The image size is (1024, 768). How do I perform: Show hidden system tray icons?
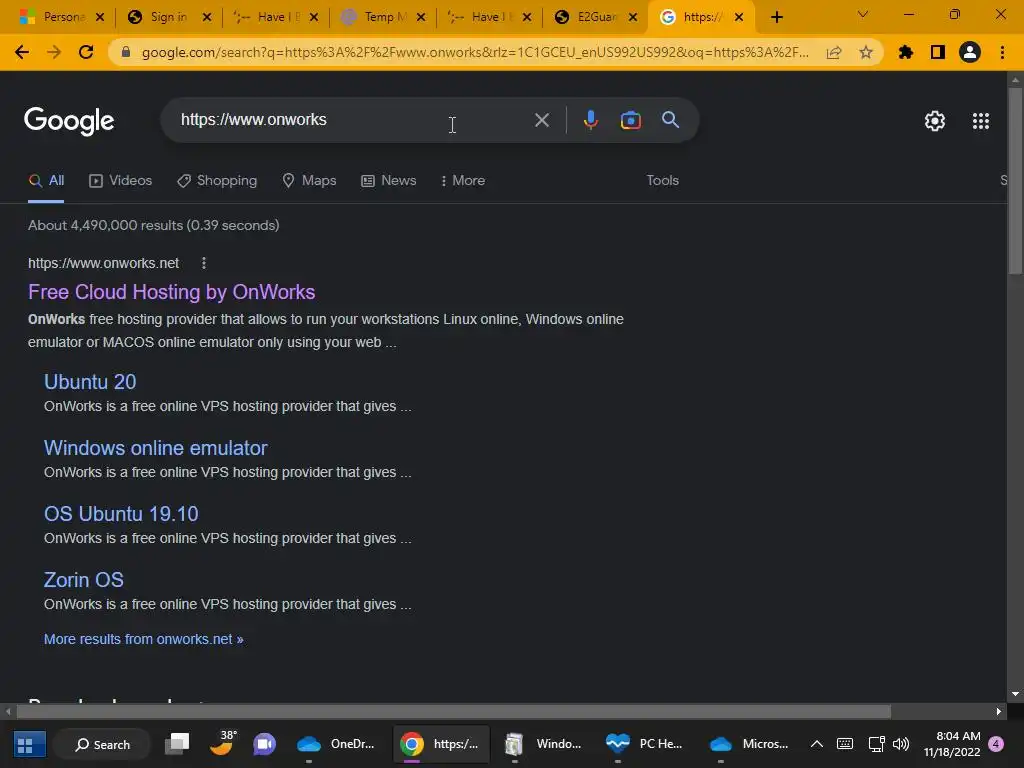pos(816,744)
